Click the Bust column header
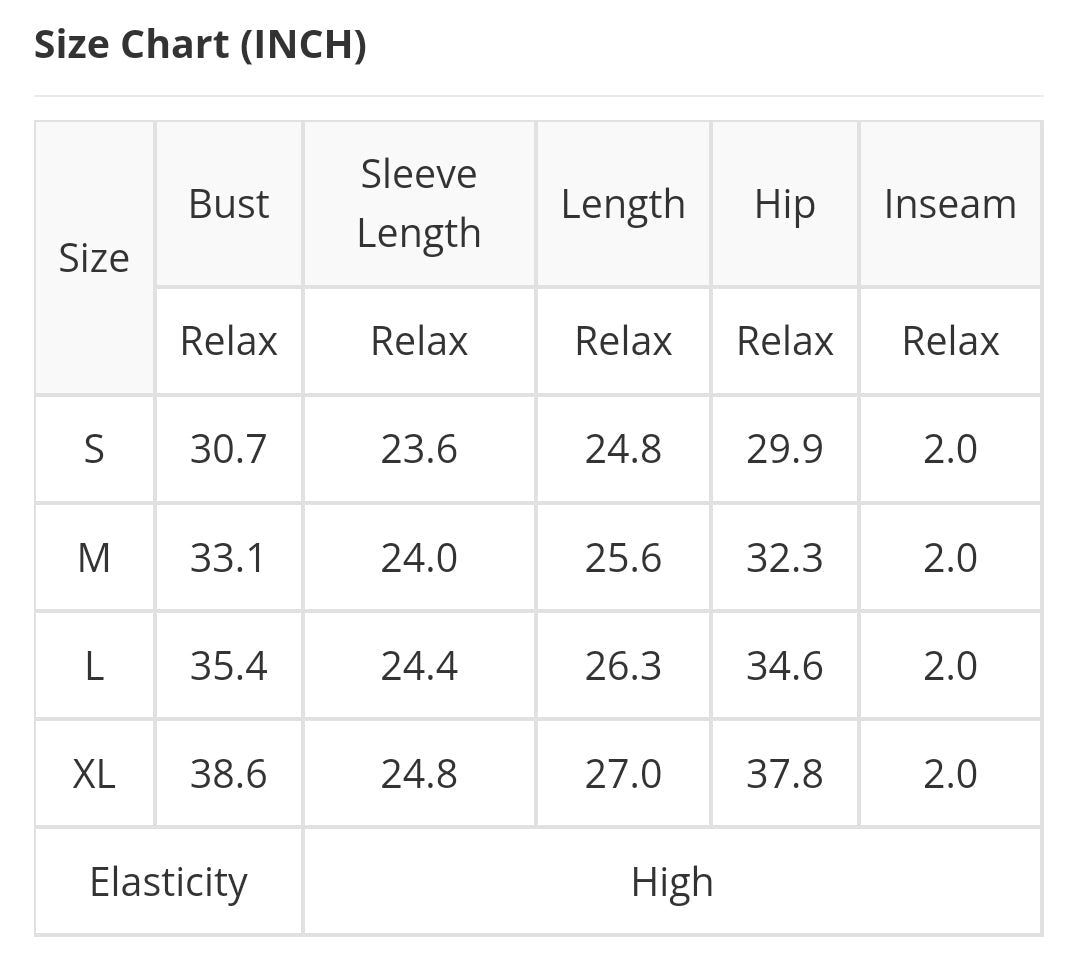This screenshot has height=953, width=1080. click(229, 204)
